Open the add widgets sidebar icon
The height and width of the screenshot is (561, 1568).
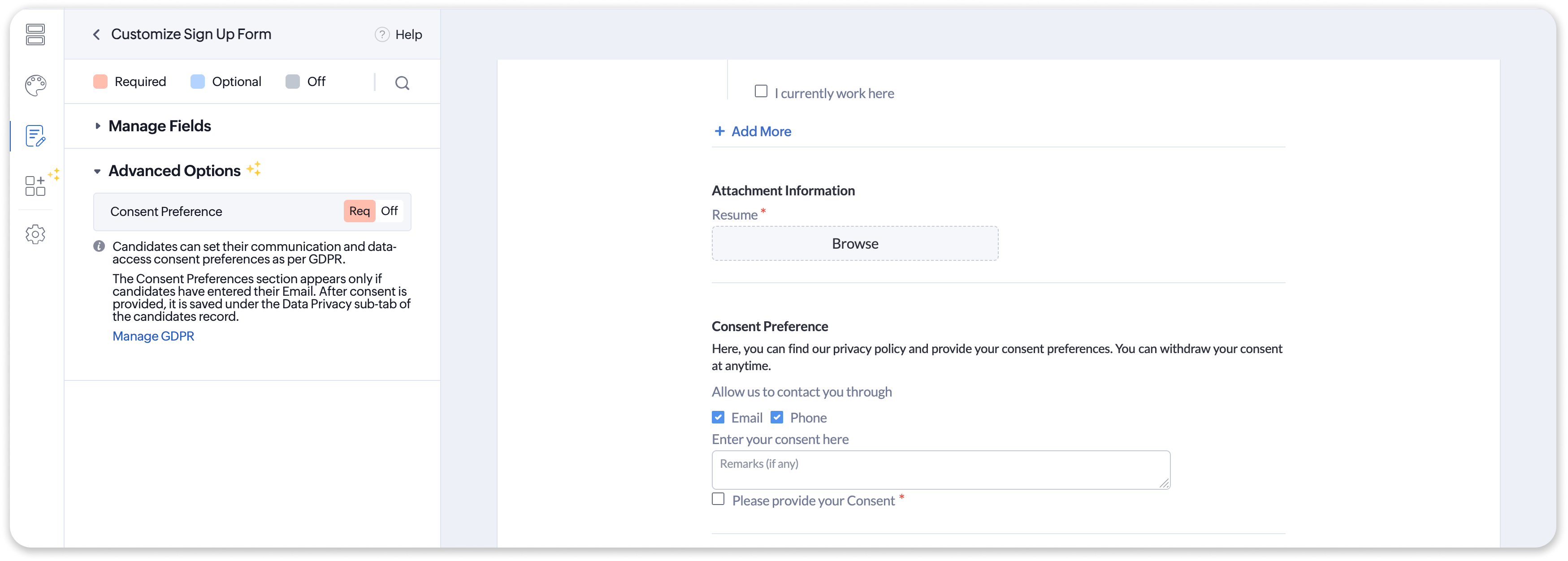point(35,186)
